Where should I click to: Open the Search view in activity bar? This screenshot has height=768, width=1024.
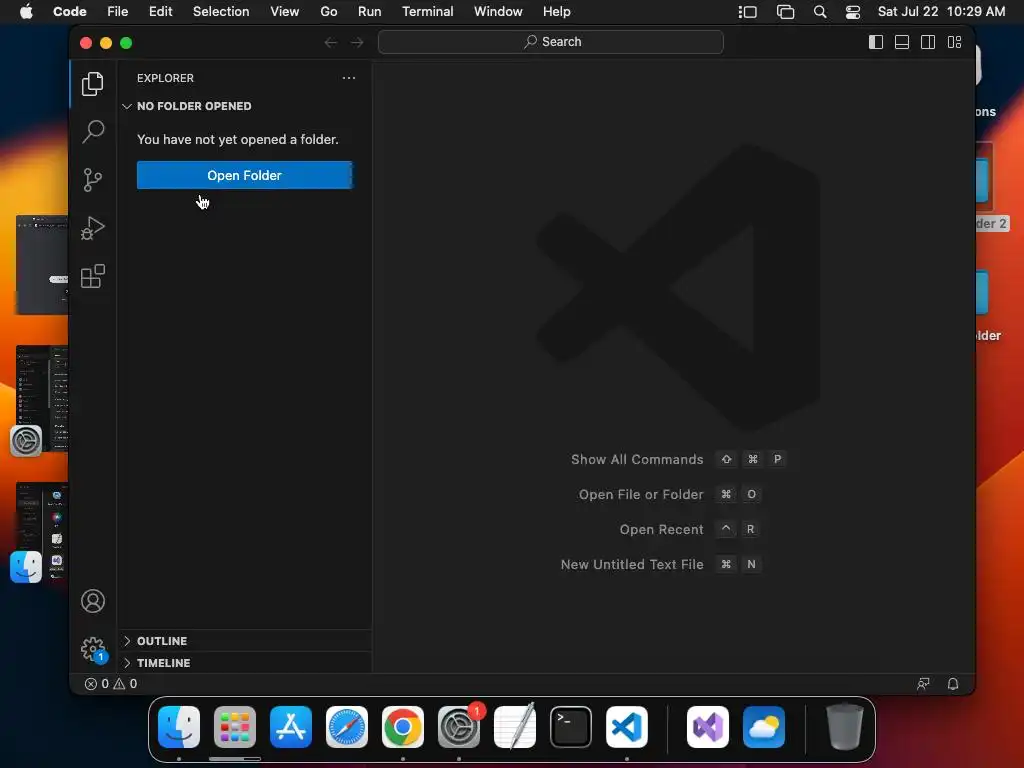[93, 131]
